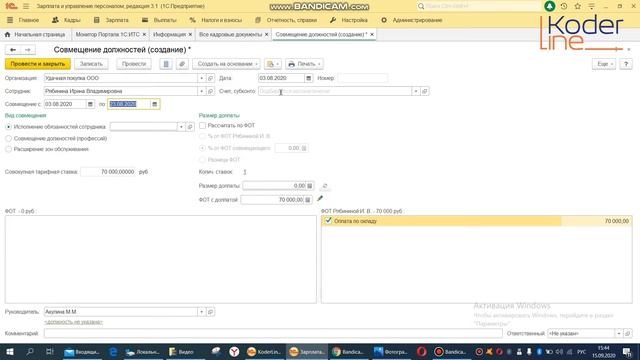Open the Windows Start menu
The height and width of the screenshot is (360, 640).
pyautogui.click(x=9, y=351)
